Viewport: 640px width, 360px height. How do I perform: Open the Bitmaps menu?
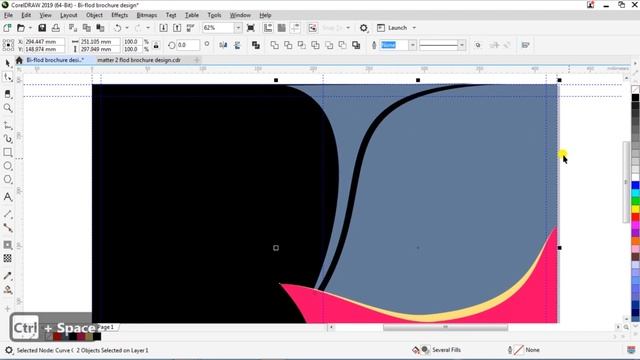coord(147,15)
